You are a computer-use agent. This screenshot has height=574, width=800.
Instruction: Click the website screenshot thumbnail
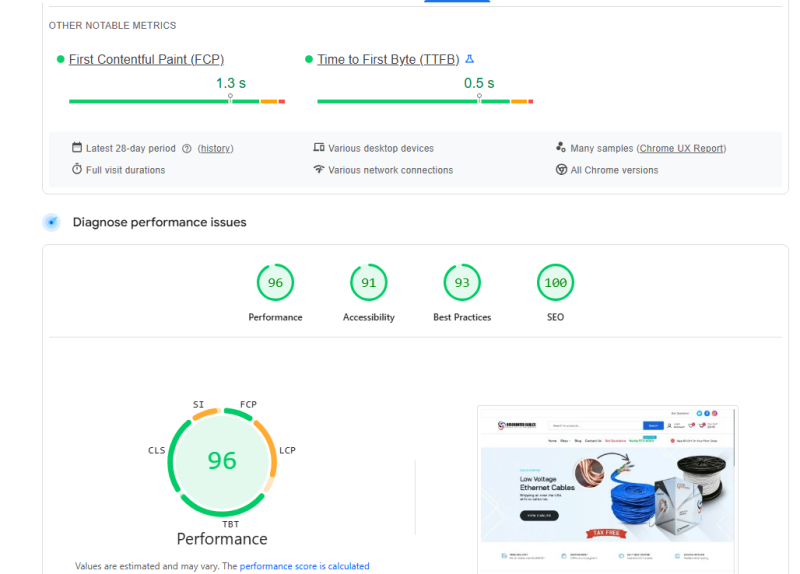pos(607,490)
